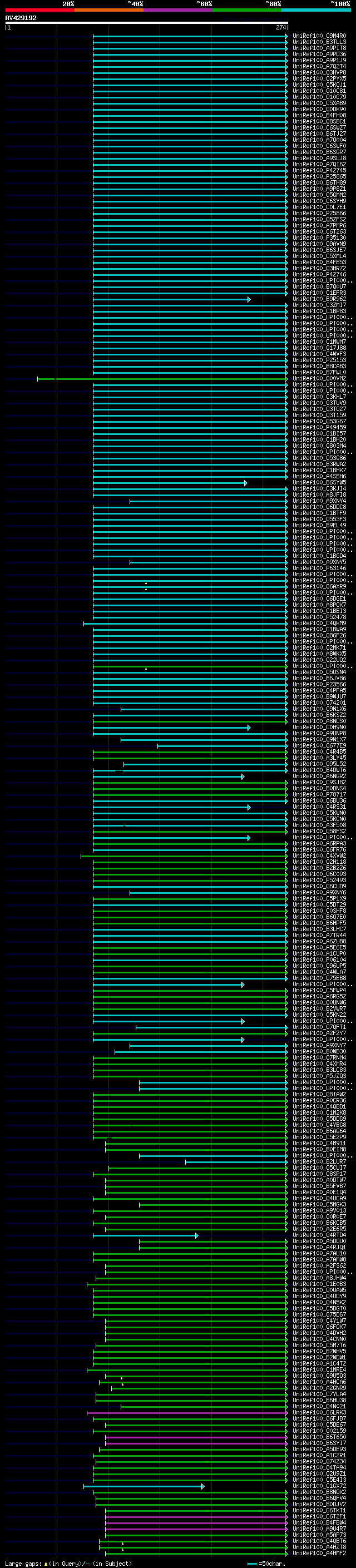356x1568 pixels.
Task: Click the red ~20% identity legend bar
Action: click(x=39, y=10)
